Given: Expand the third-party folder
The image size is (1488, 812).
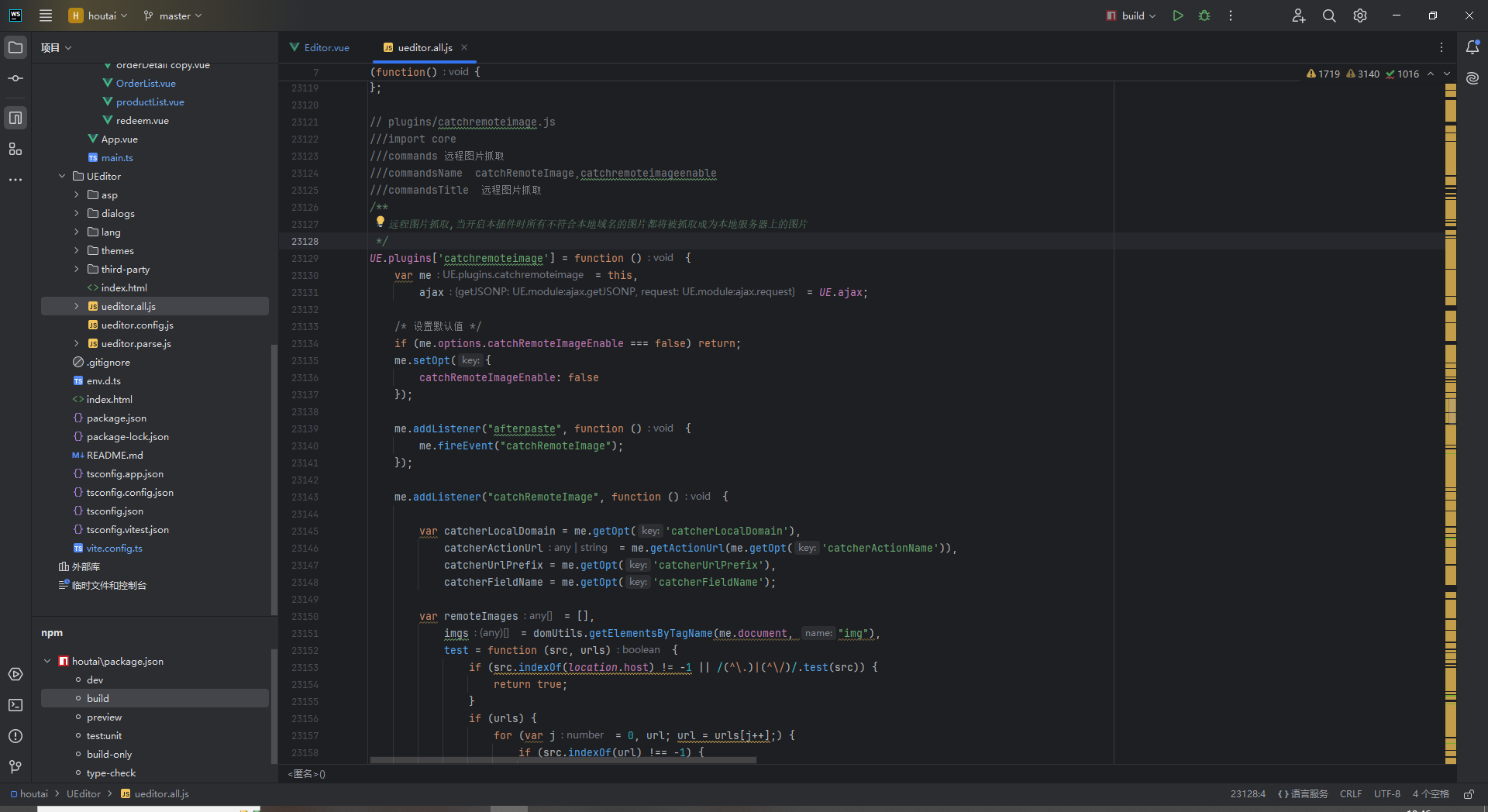Looking at the screenshot, I should tap(77, 269).
